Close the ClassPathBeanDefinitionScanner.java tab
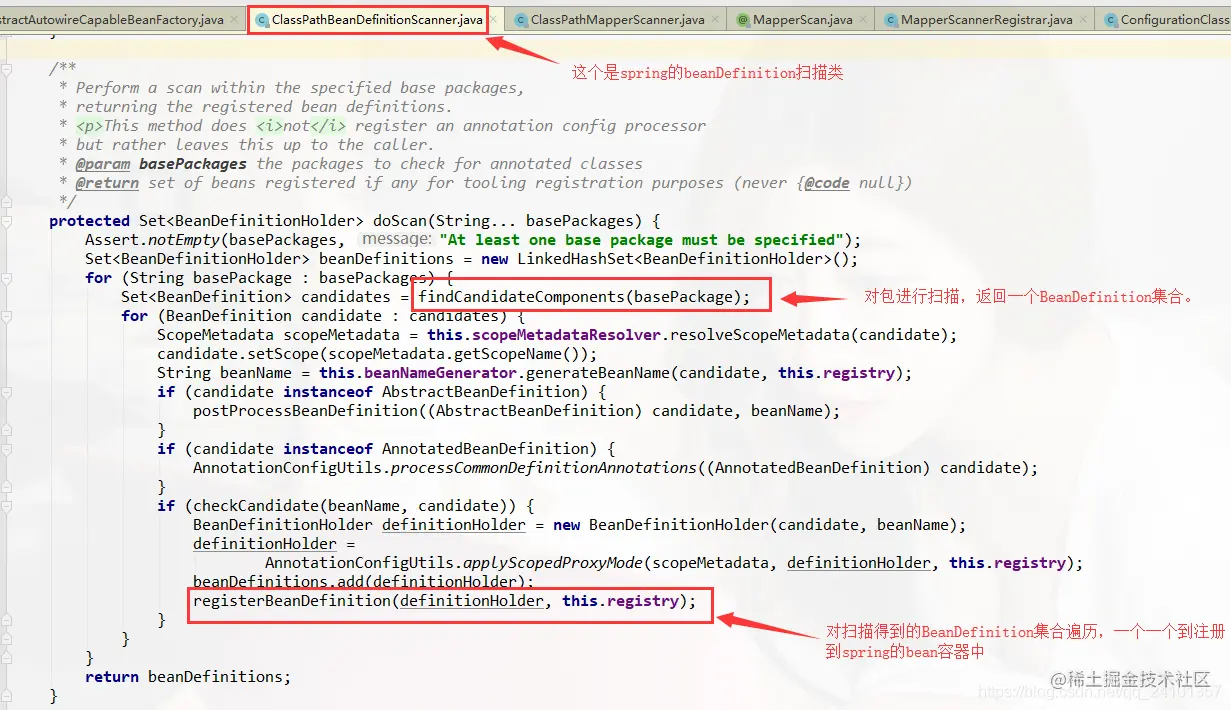1231x710 pixels. (x=492, y=19)
